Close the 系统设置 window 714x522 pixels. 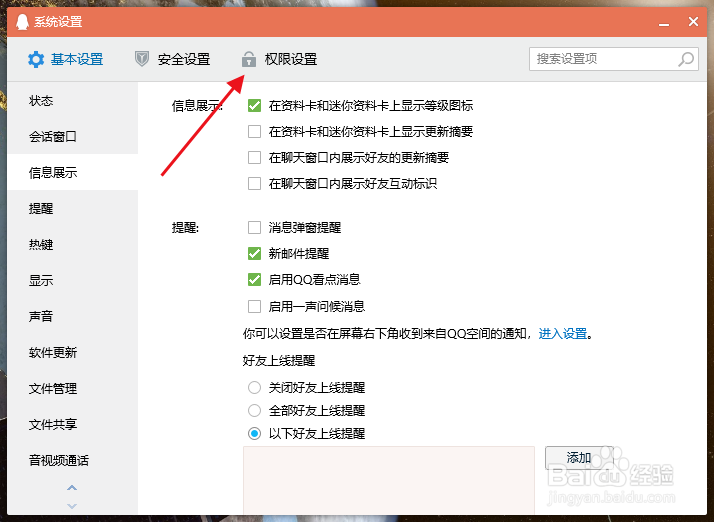(693, 21)
